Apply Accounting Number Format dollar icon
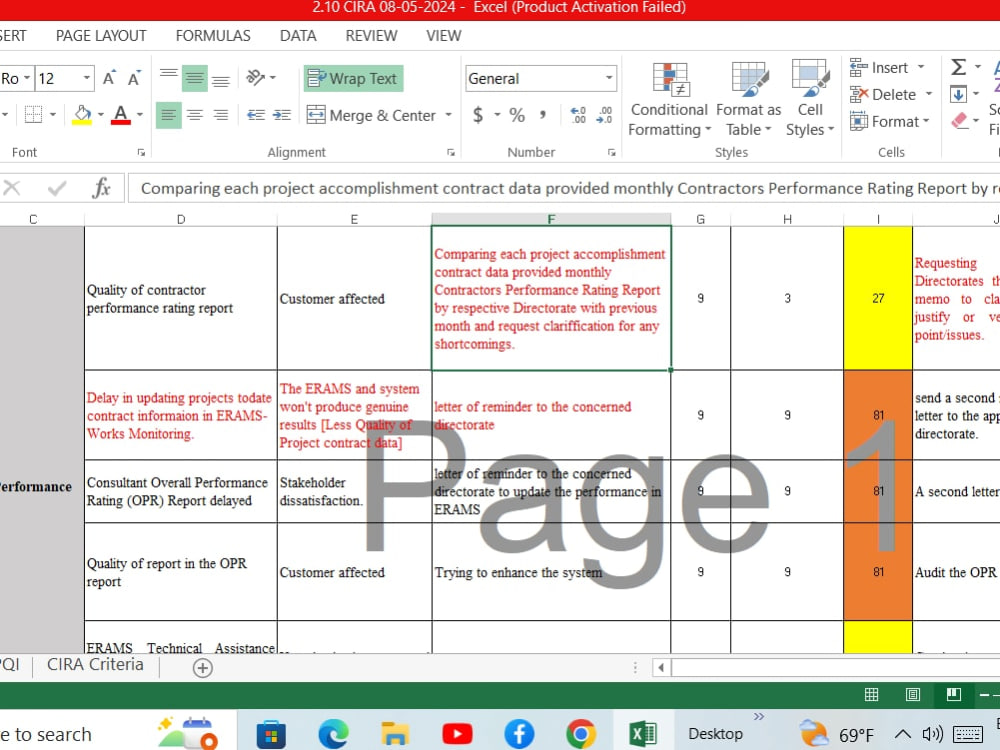 (x=478, y=115)
